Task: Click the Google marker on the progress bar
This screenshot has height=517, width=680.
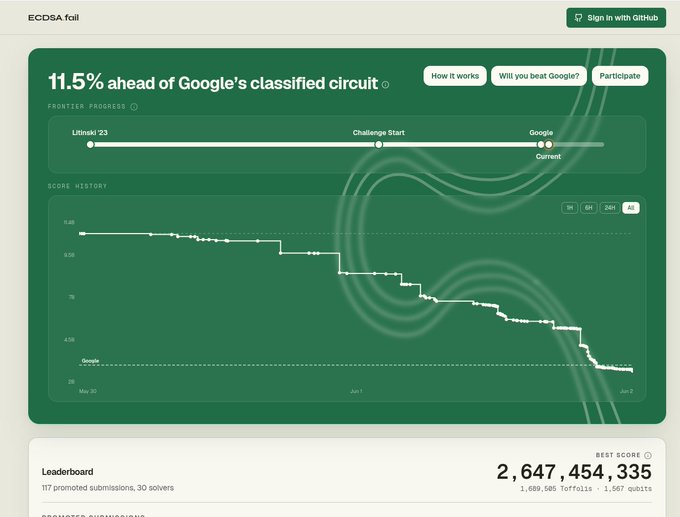Action: (x=540, y=144)
